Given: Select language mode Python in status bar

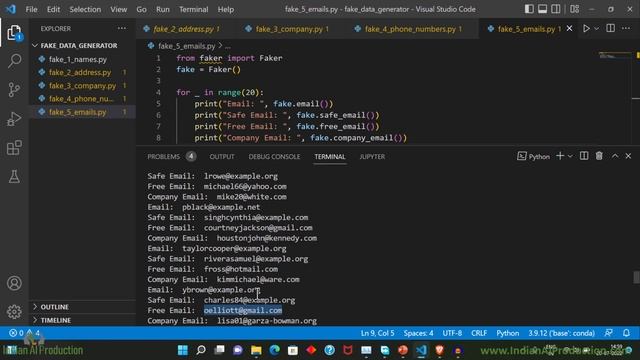Looking at the screenshot, I should (x=507, y=333).
